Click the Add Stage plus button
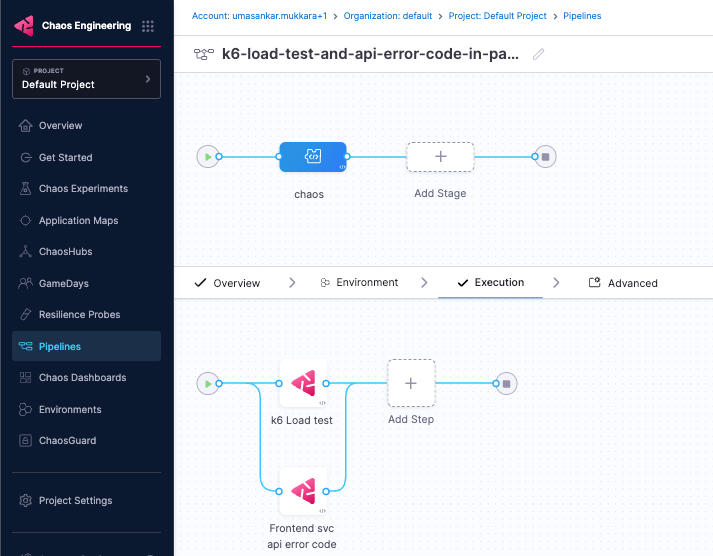Viewport: 713px width, 556px height. pyautogui.click(x=440, y=157)
